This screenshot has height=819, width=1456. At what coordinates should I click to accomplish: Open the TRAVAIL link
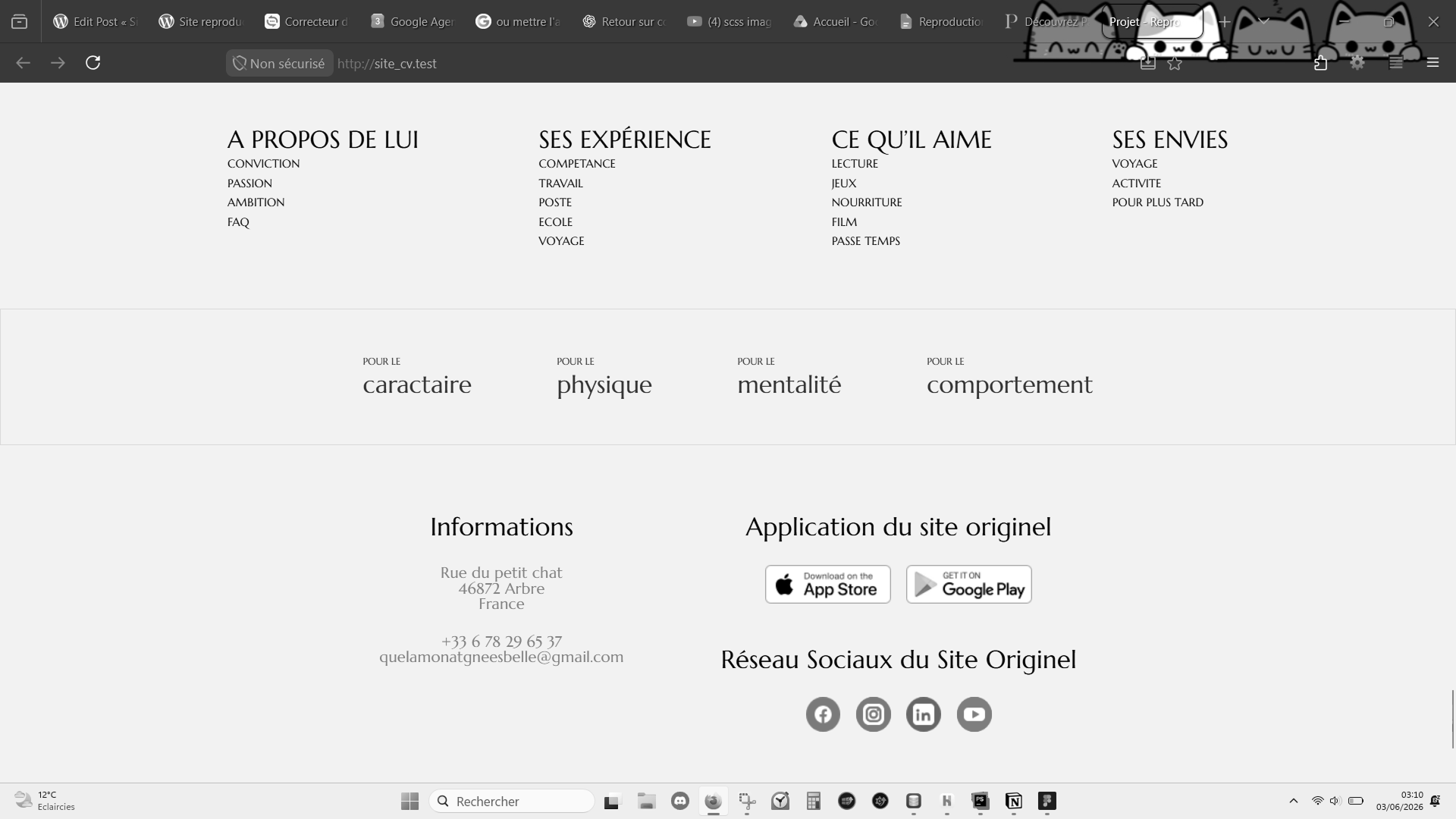[x=560, y=184]
